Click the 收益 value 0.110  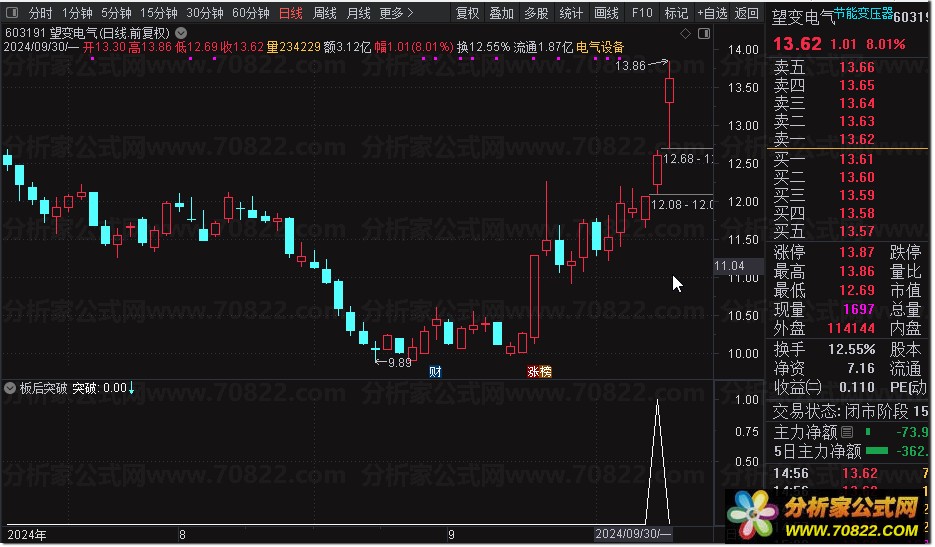point(857,387)
